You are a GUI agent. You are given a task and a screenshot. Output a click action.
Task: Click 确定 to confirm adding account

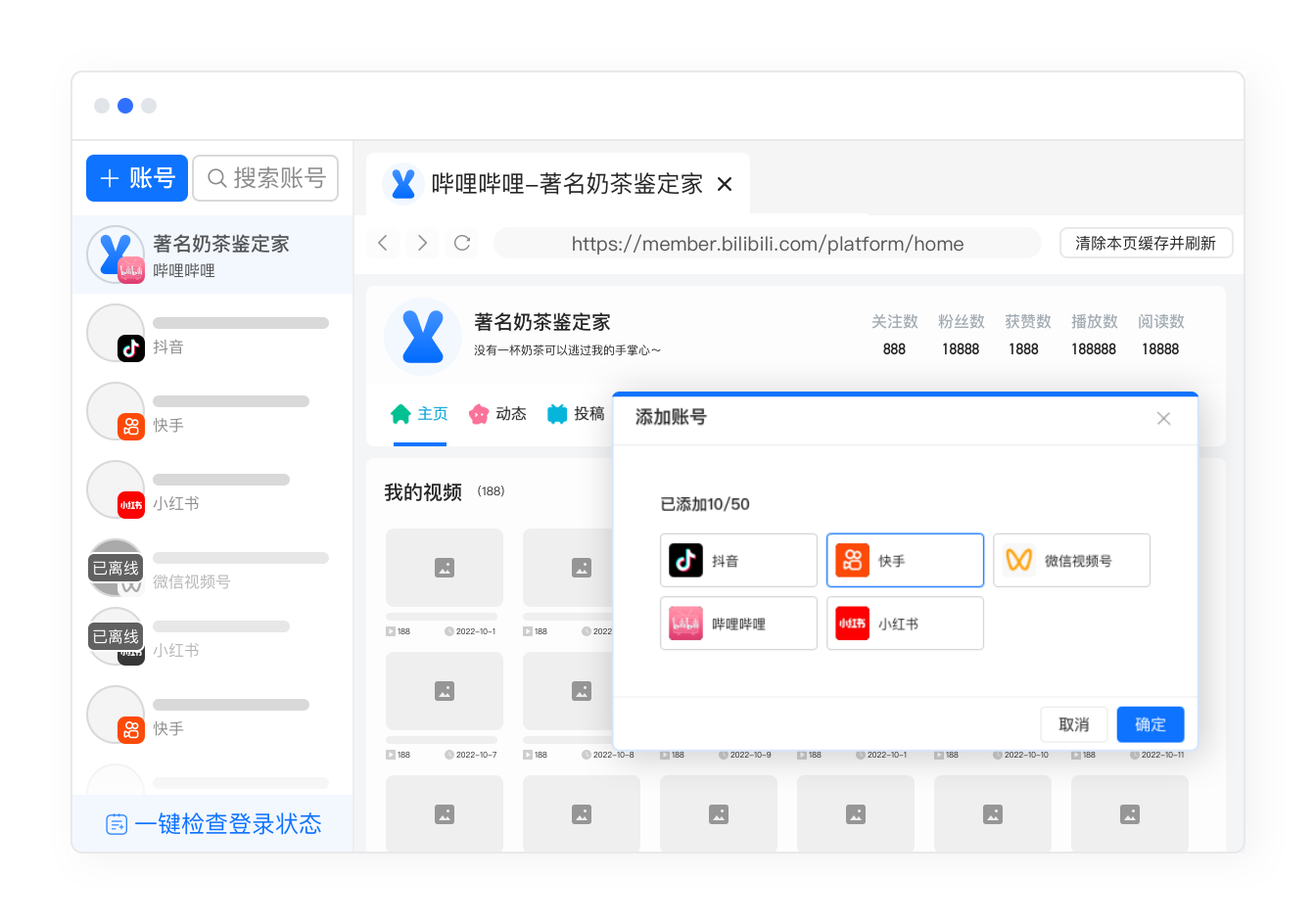point(1151,724)
